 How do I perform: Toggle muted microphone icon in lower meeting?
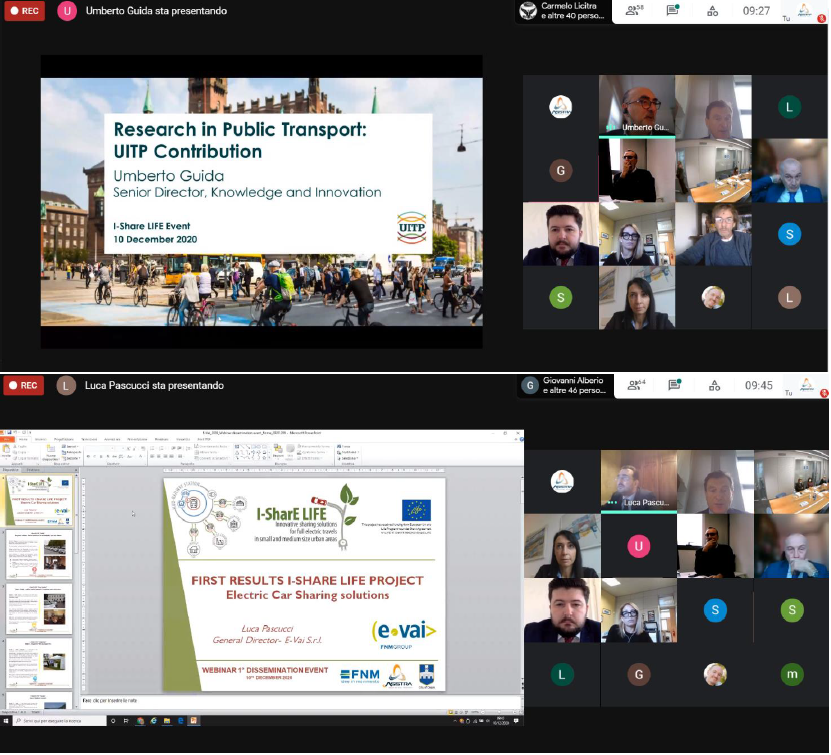pos(824,393)
